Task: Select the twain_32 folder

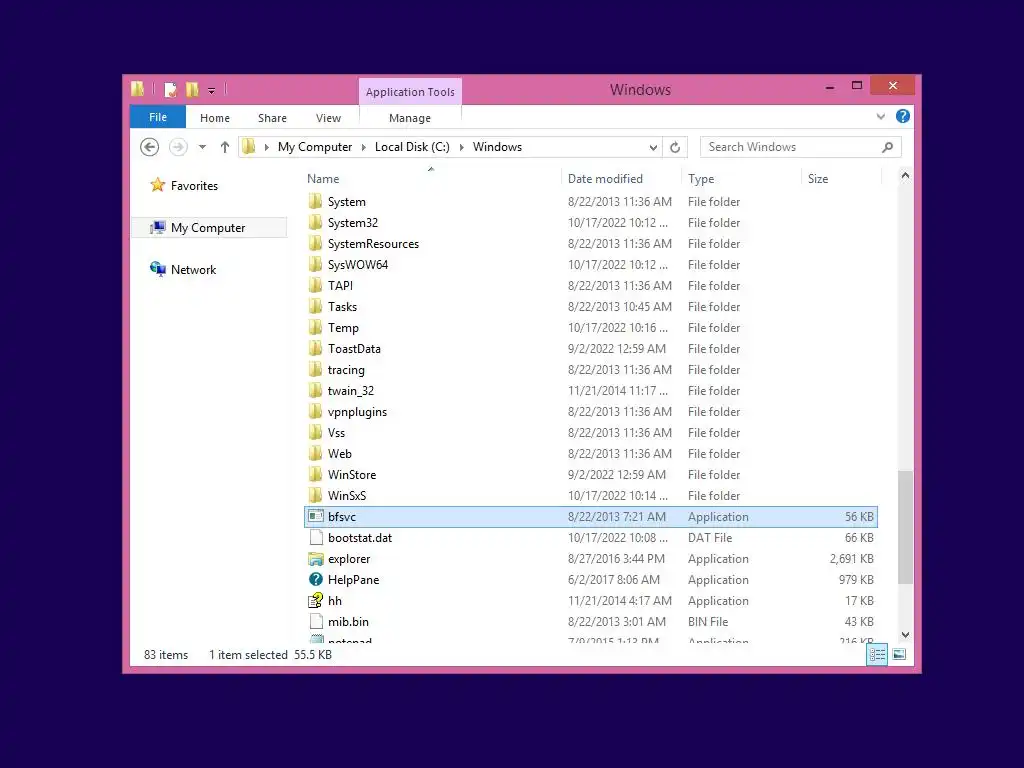Action: coord(351,391)
